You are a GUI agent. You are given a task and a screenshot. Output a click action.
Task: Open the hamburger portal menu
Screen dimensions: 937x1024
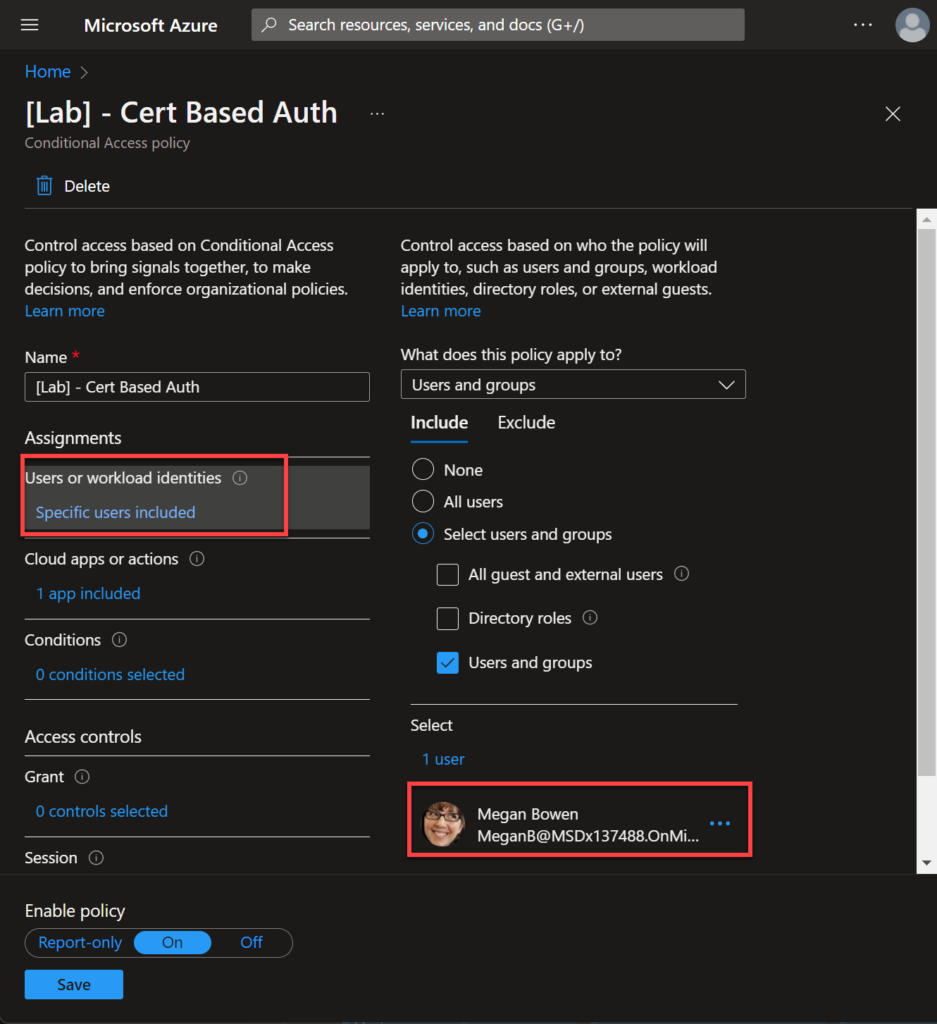pos(29,25)
